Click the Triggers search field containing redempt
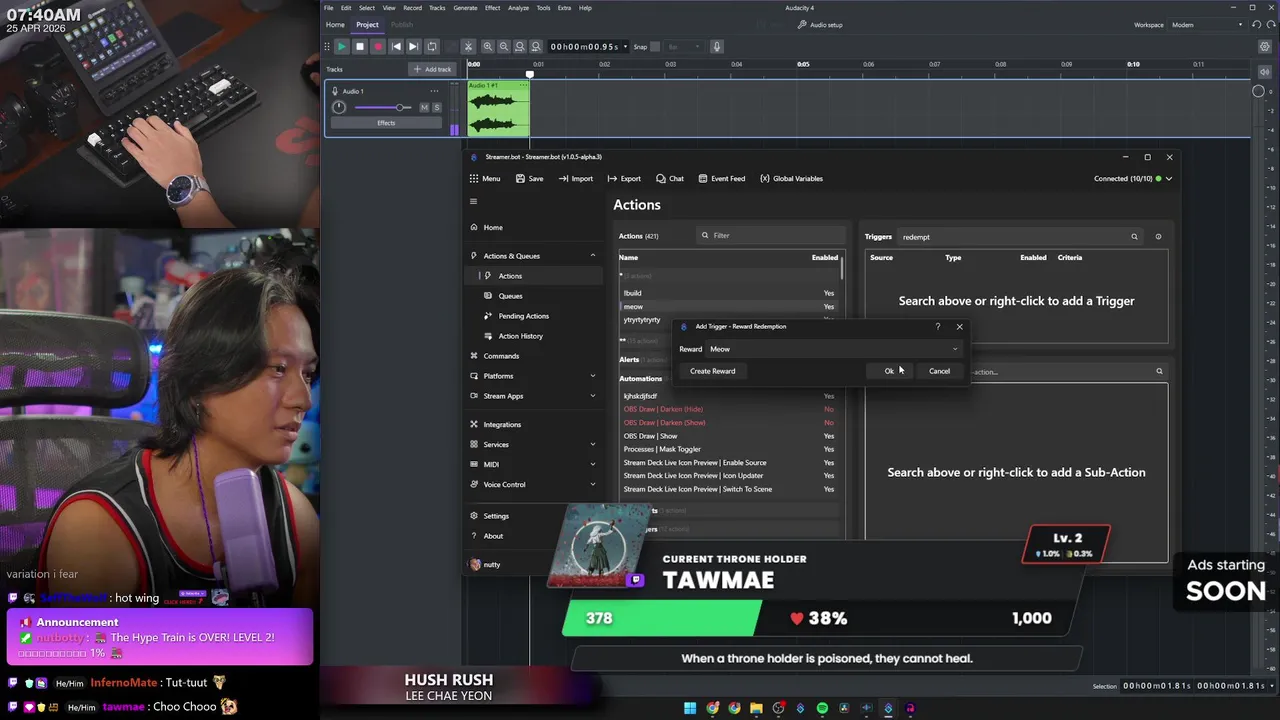This screenshot has width=1280, height=720. (1019, 237)
